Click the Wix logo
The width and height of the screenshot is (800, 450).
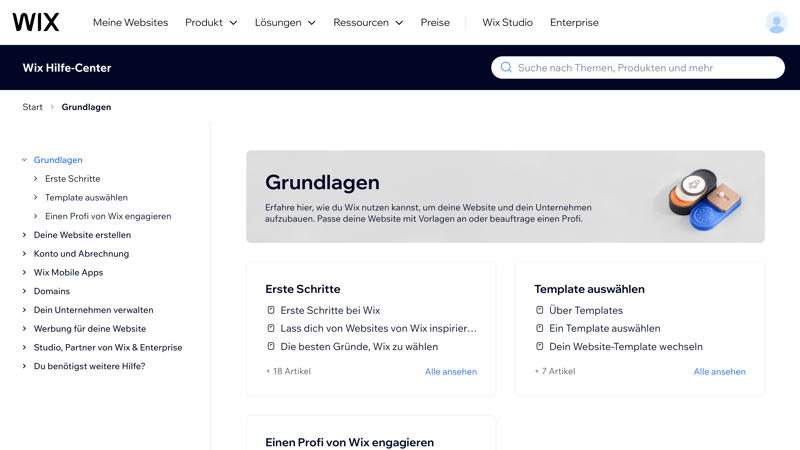[36, 22]
